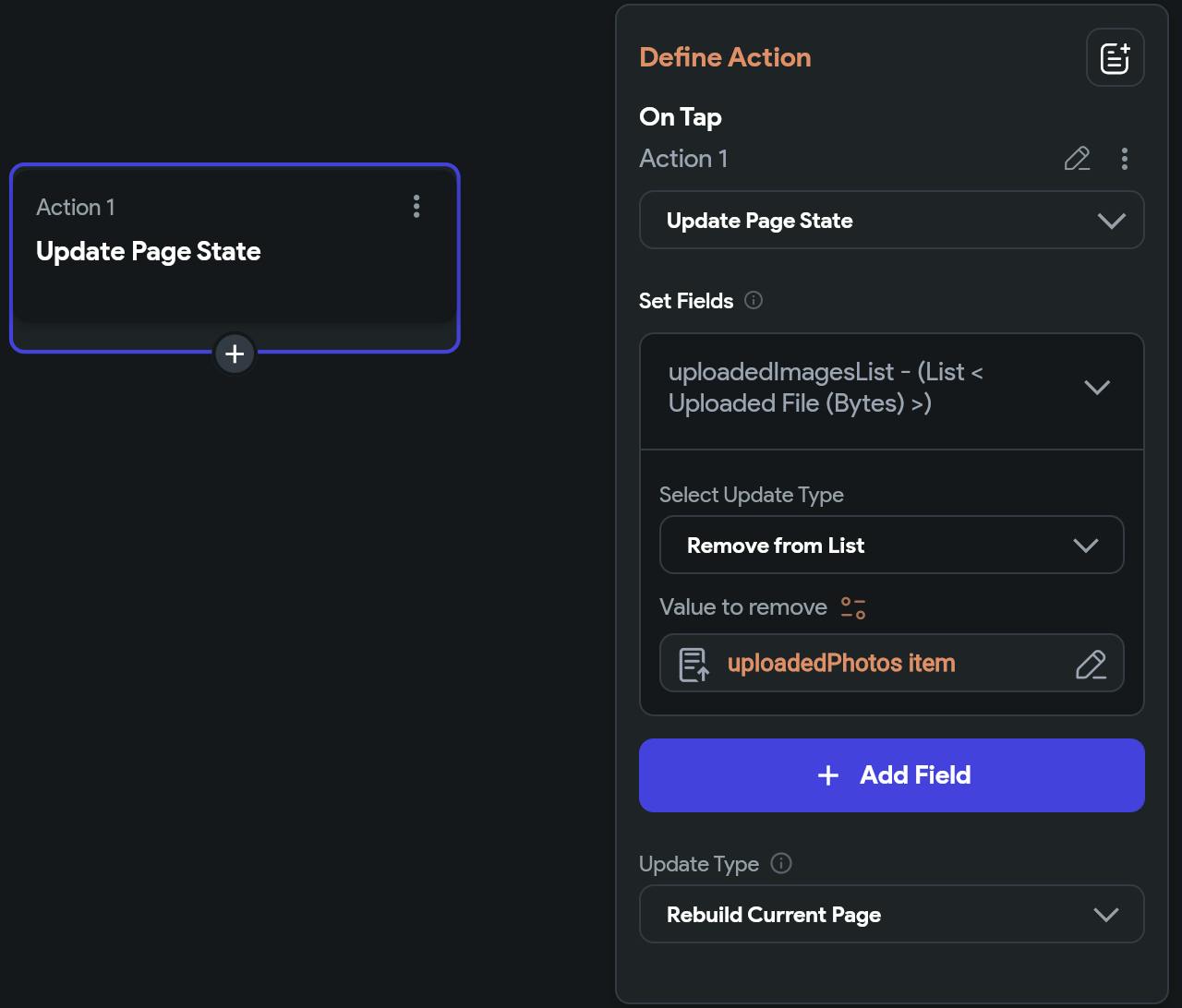Open the three-dot menu in the Define Action panel

click(x=1124, y=159)
